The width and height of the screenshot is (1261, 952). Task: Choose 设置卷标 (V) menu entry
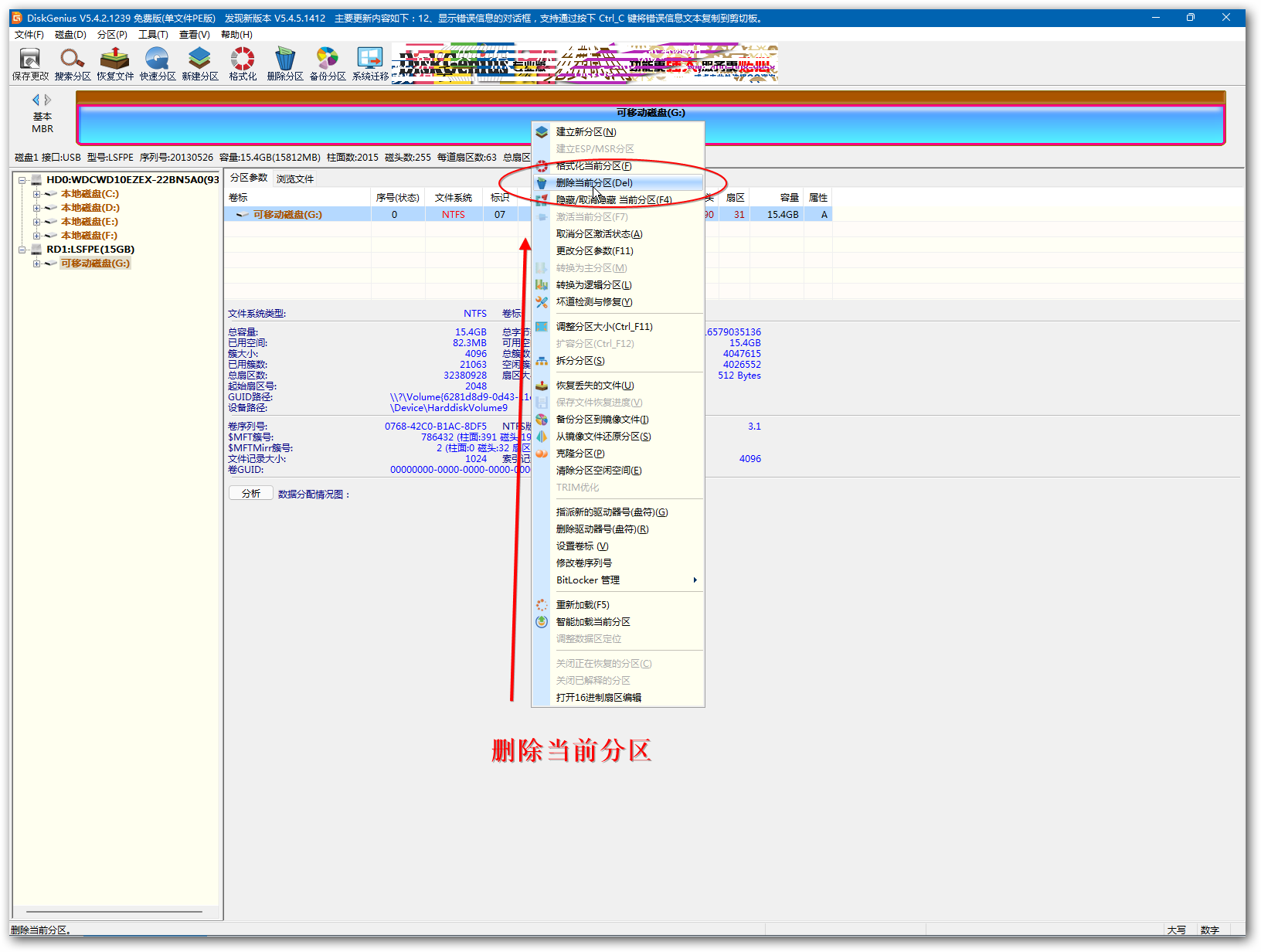tap(618, 546)
